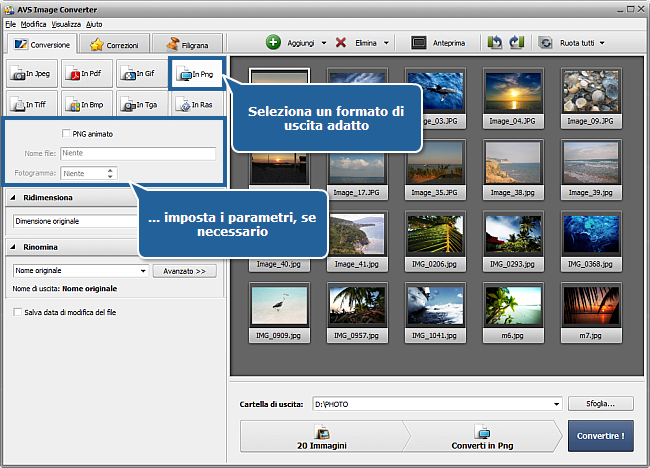Enable the PNG animato checkbox

point(66,134)
